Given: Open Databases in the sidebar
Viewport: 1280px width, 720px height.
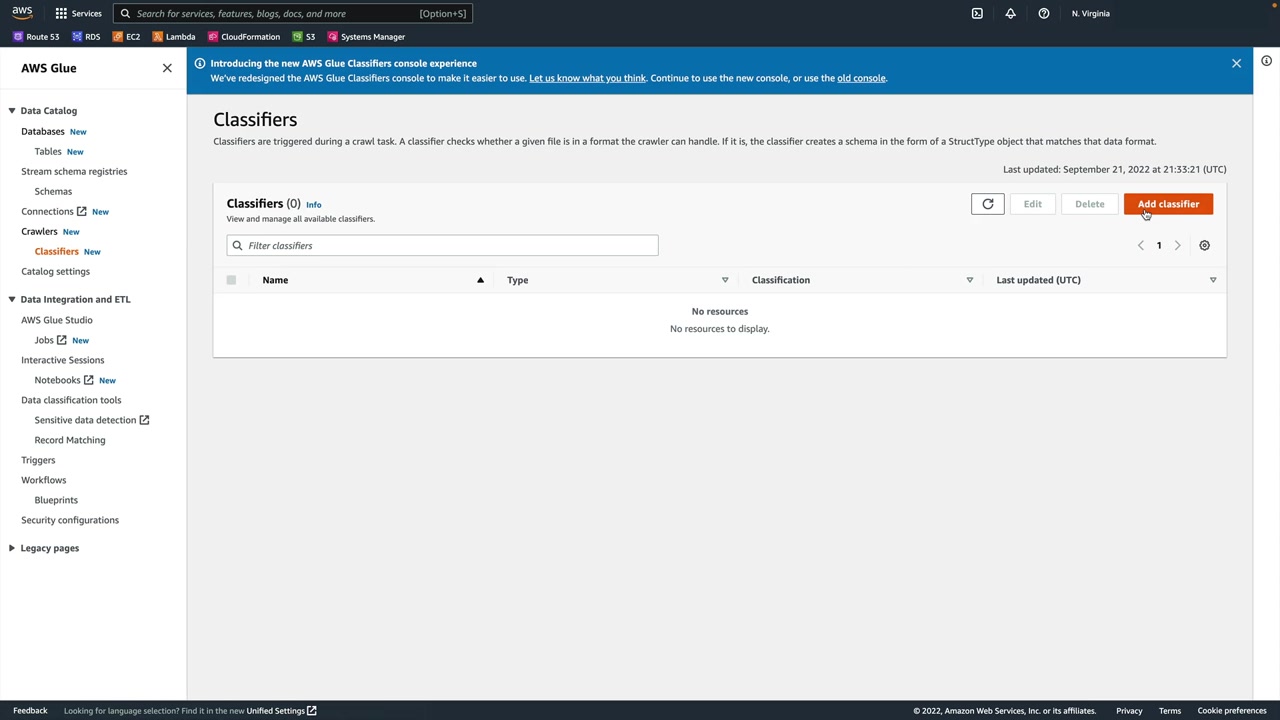Looking at the screenshot, I should 43,131.
